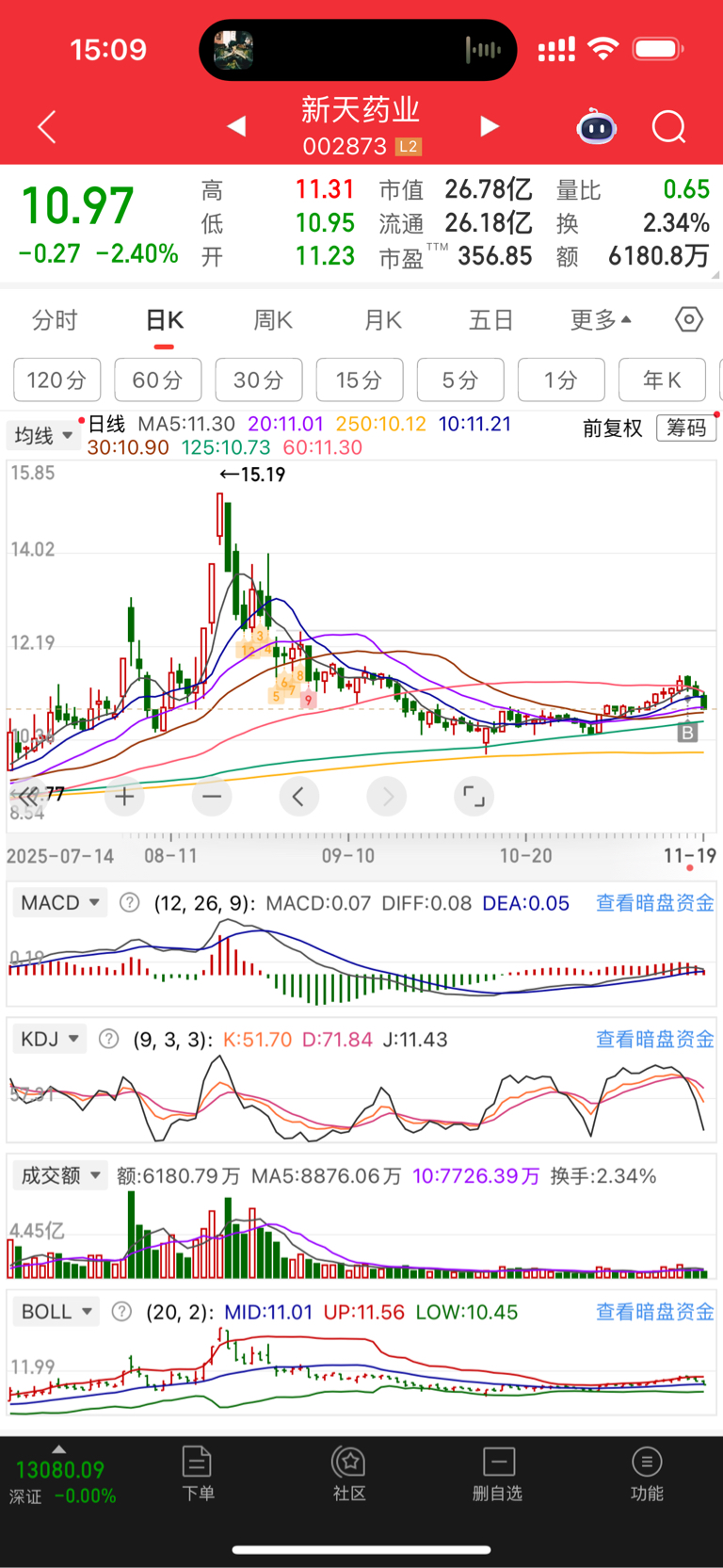Image resolution: width=723 pixels, height=1568 pixels.
Task: Open KDJ help question mark
Action: point(109,1039)
